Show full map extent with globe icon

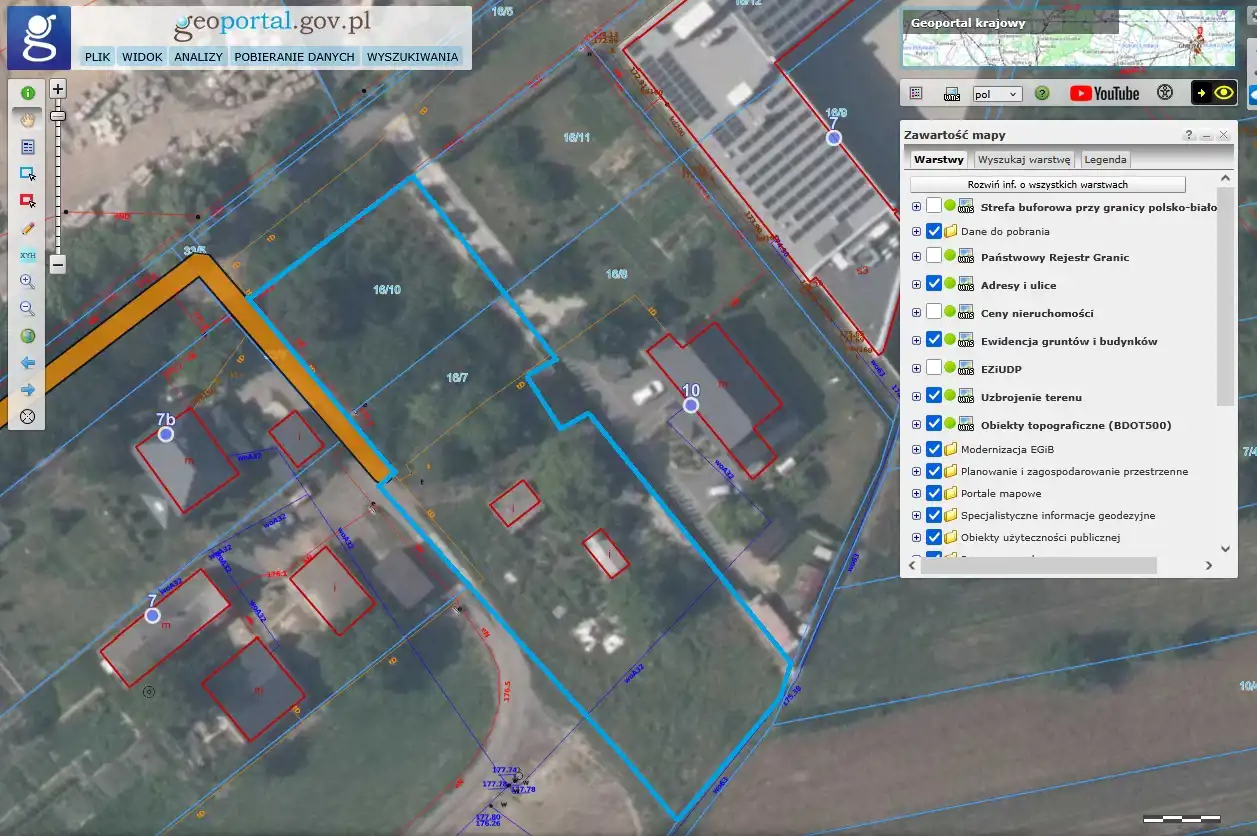click(x=28, y=336)
